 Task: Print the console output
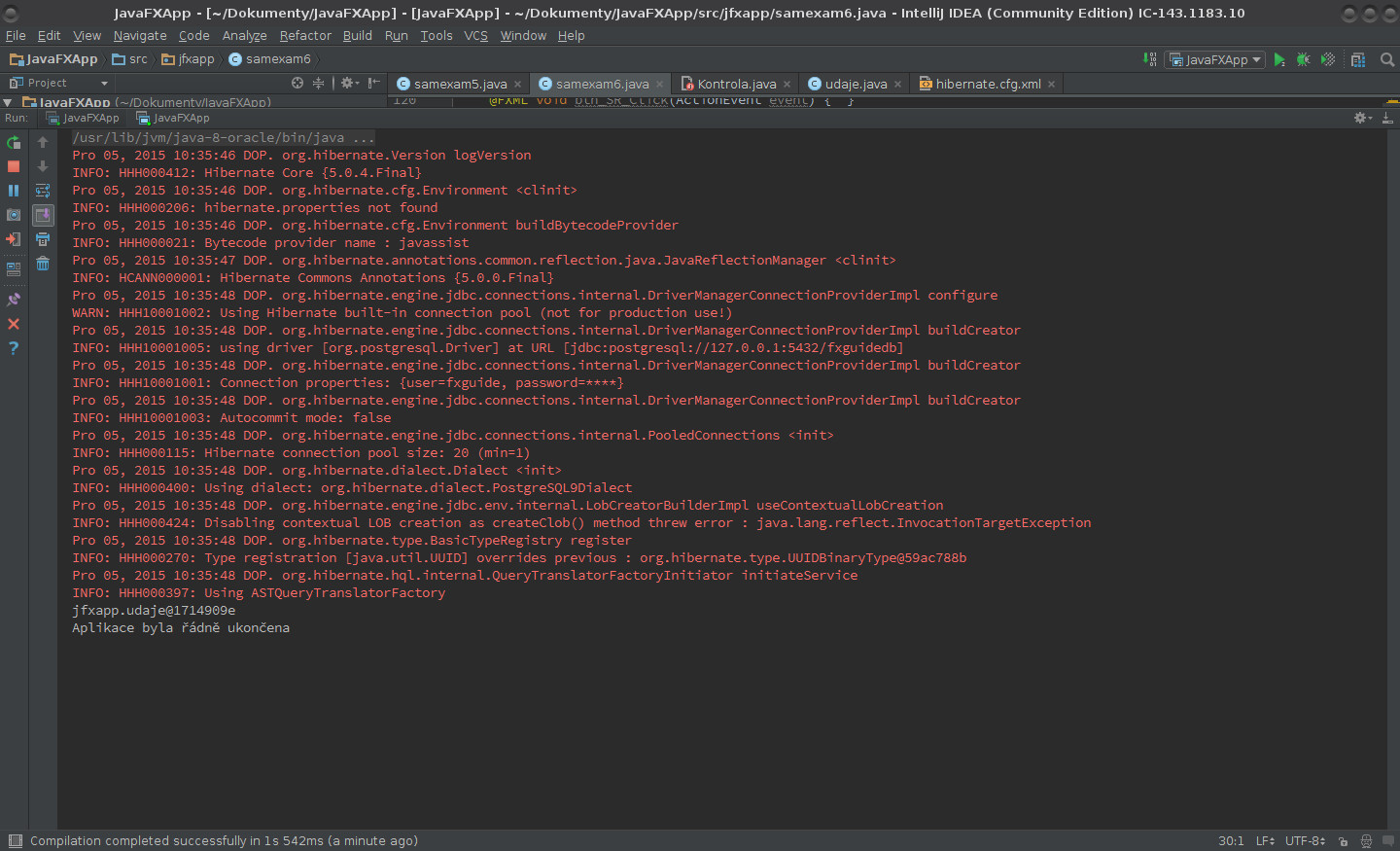43,239
